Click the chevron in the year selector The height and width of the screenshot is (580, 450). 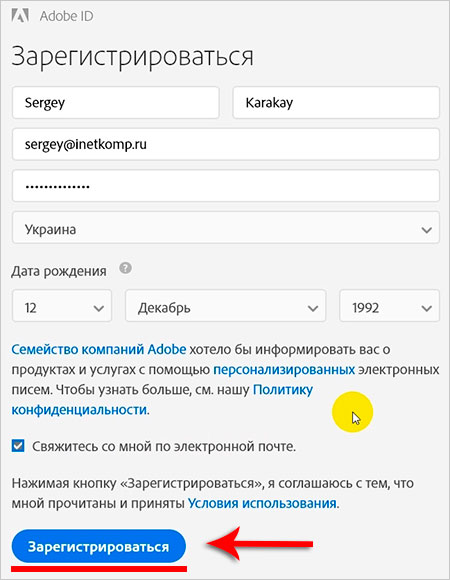[x=427, y=308]
